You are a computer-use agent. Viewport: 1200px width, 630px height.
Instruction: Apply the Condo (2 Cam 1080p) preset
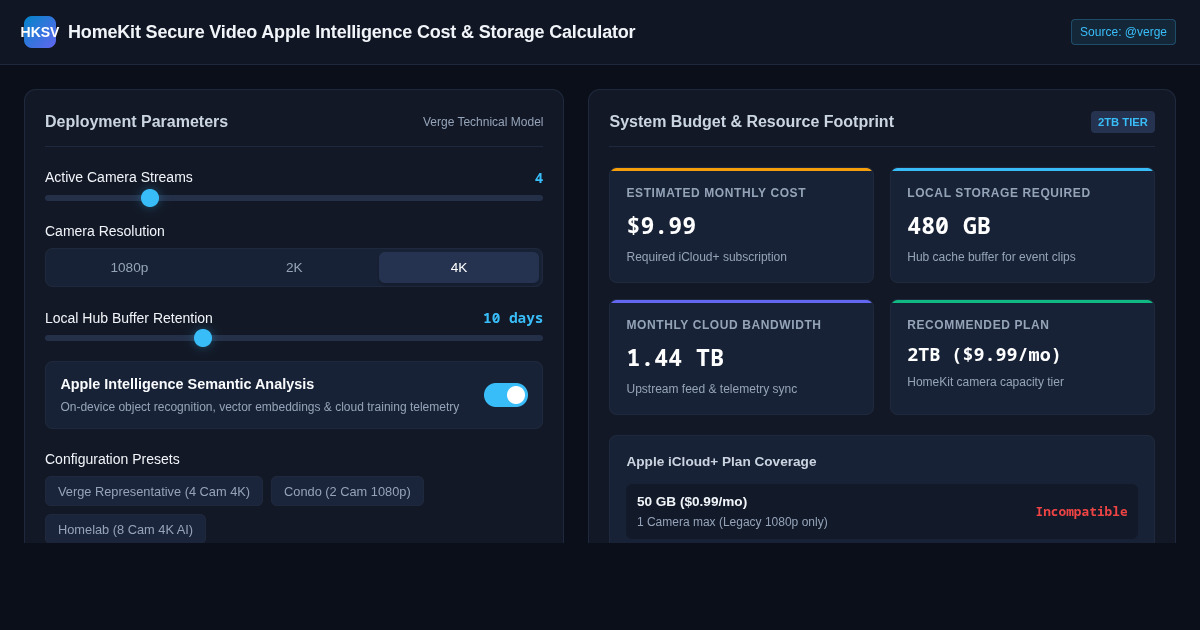point(347,491)
